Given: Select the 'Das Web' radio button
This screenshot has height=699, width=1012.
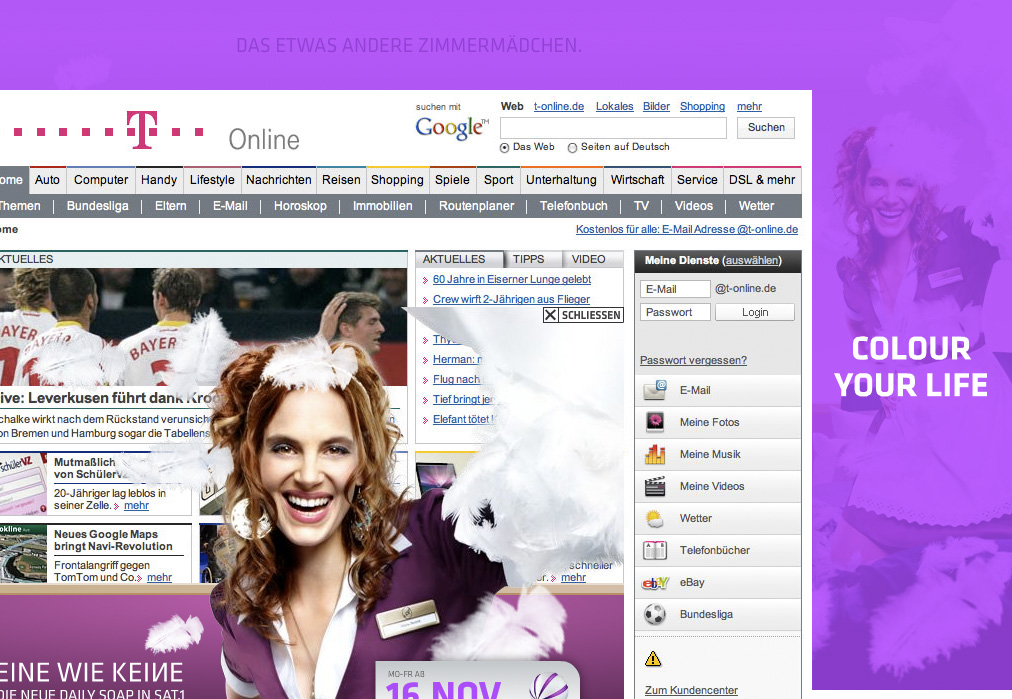Looking at the screenshot, I should click(x=505, y=148).
